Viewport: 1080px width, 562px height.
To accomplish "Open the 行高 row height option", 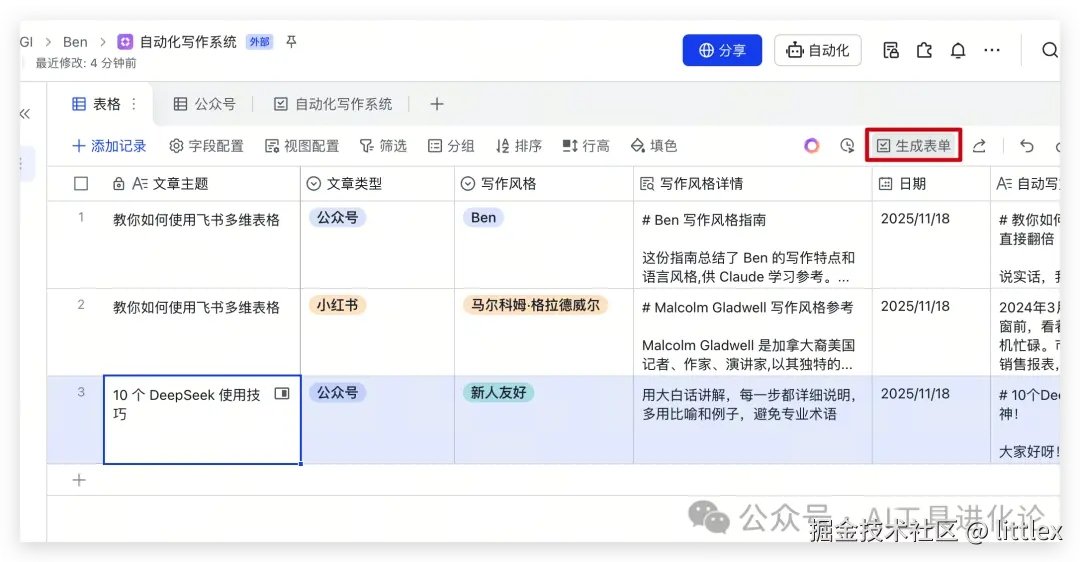I will [586, 146].
